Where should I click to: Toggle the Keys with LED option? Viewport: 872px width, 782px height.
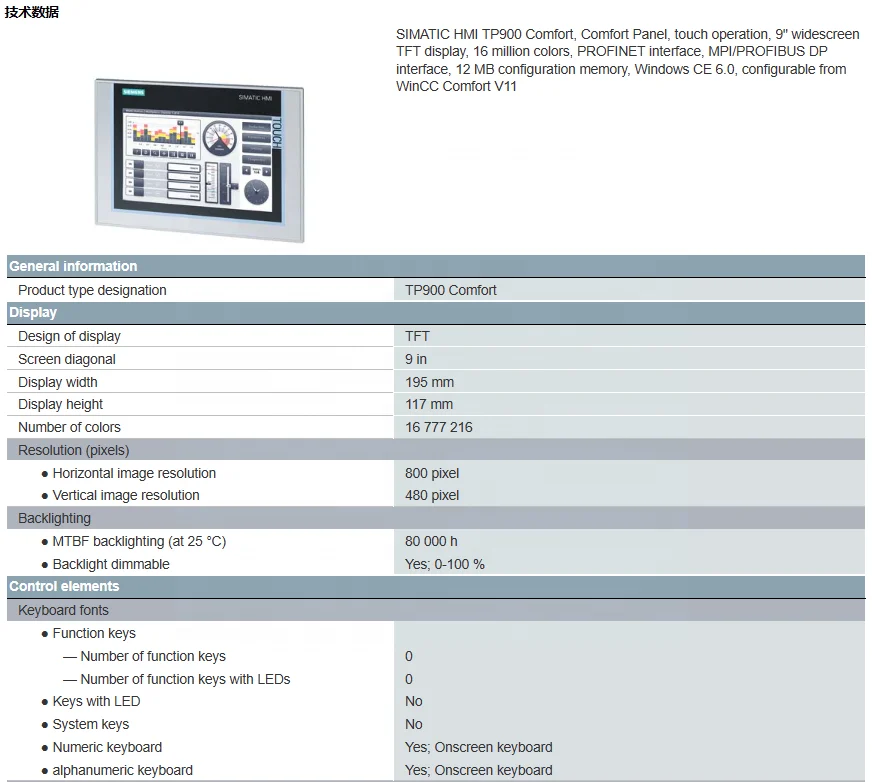click(x=96, y=700)
